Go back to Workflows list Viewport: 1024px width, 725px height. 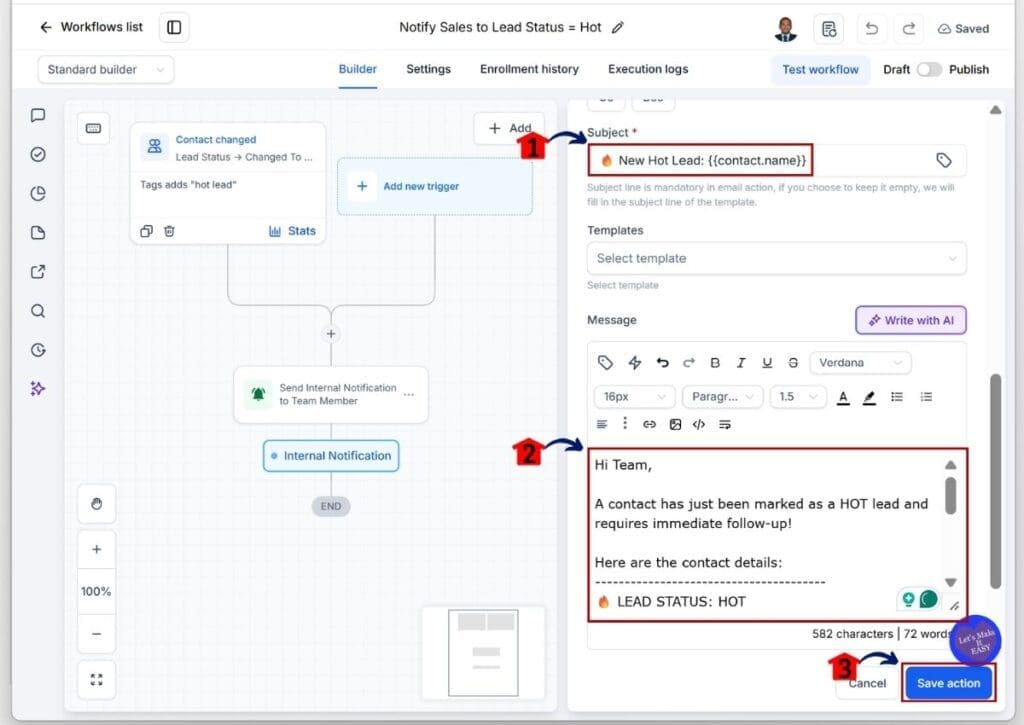91,27
